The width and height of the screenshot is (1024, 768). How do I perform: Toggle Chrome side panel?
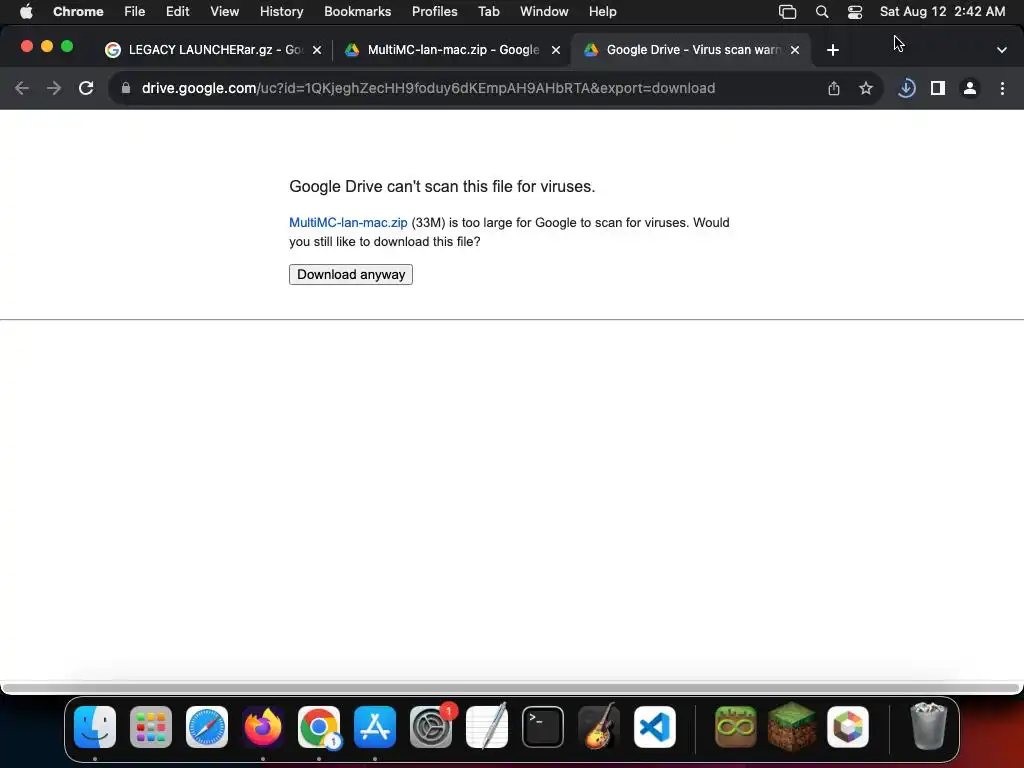pyautogui.click(x=938, y=88)
